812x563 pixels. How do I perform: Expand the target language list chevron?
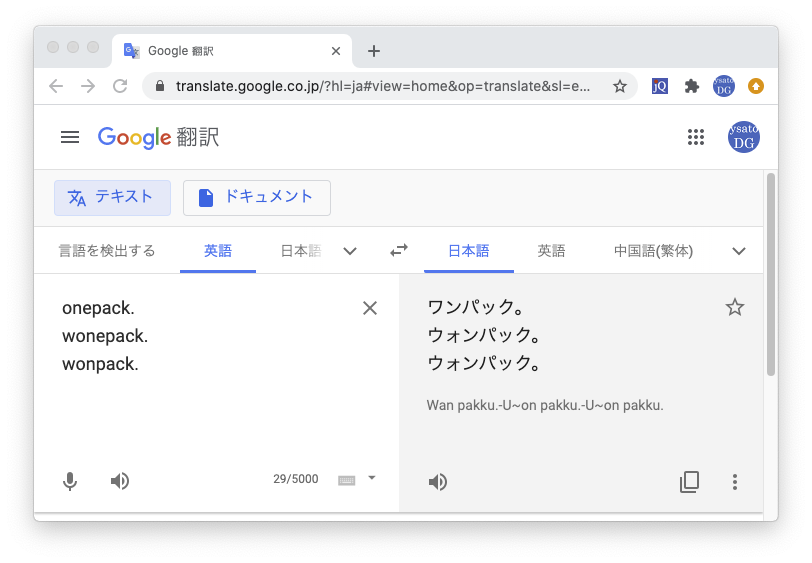[x=739, y=251]
